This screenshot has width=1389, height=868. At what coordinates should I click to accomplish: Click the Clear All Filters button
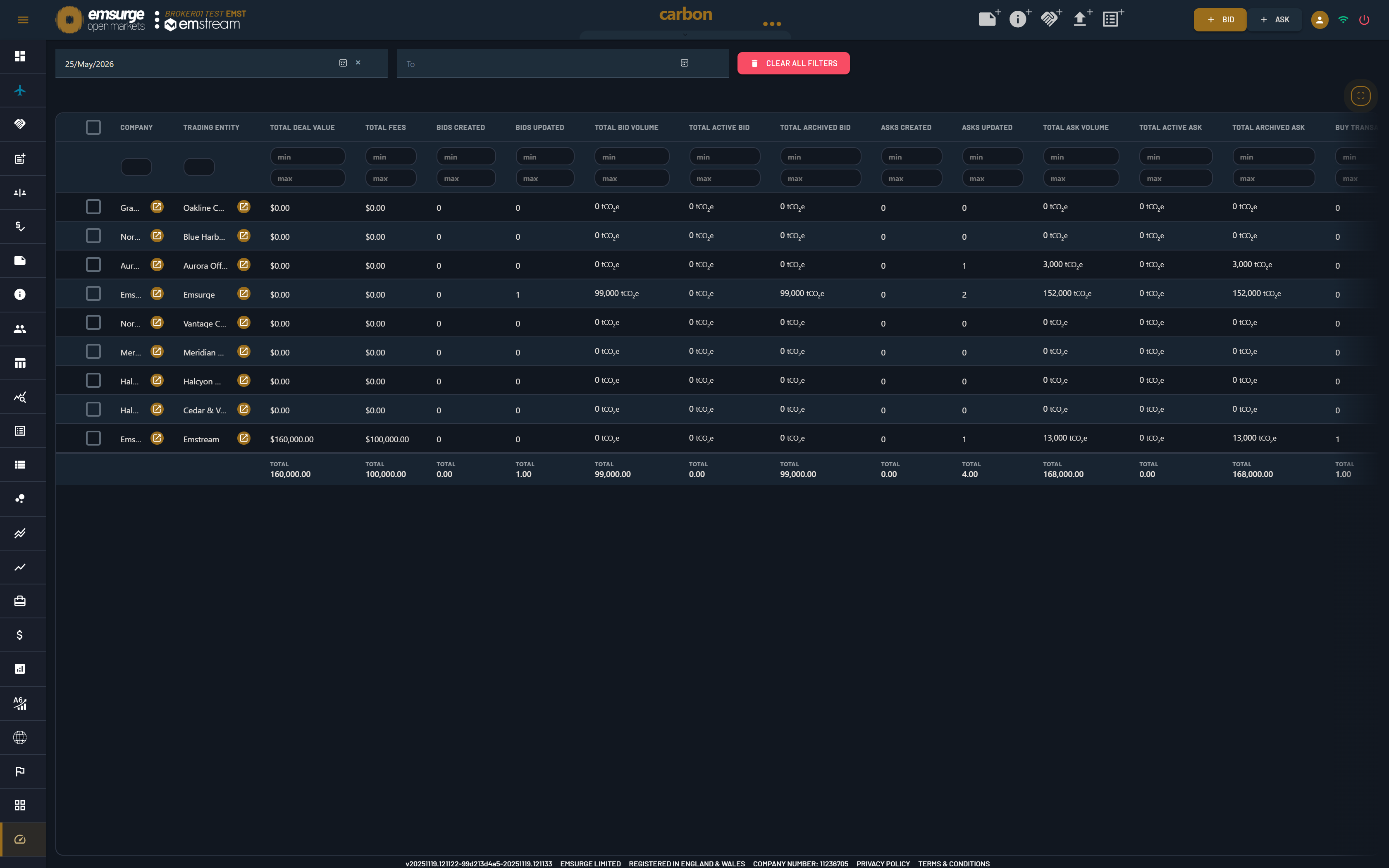pos(793,63)
